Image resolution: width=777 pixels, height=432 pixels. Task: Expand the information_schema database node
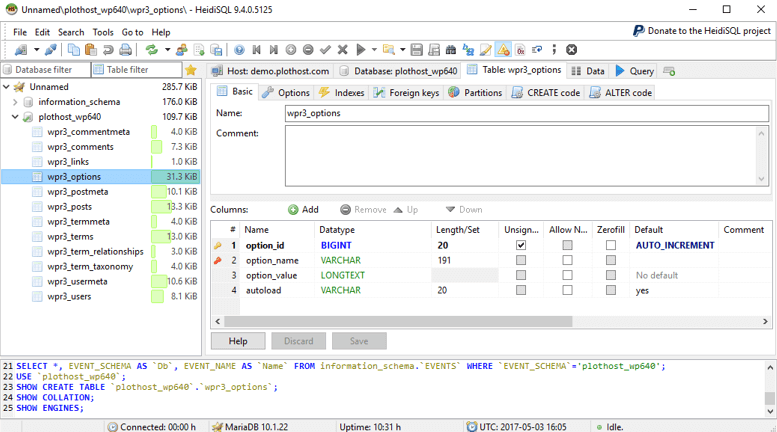[x=15, y=102]
